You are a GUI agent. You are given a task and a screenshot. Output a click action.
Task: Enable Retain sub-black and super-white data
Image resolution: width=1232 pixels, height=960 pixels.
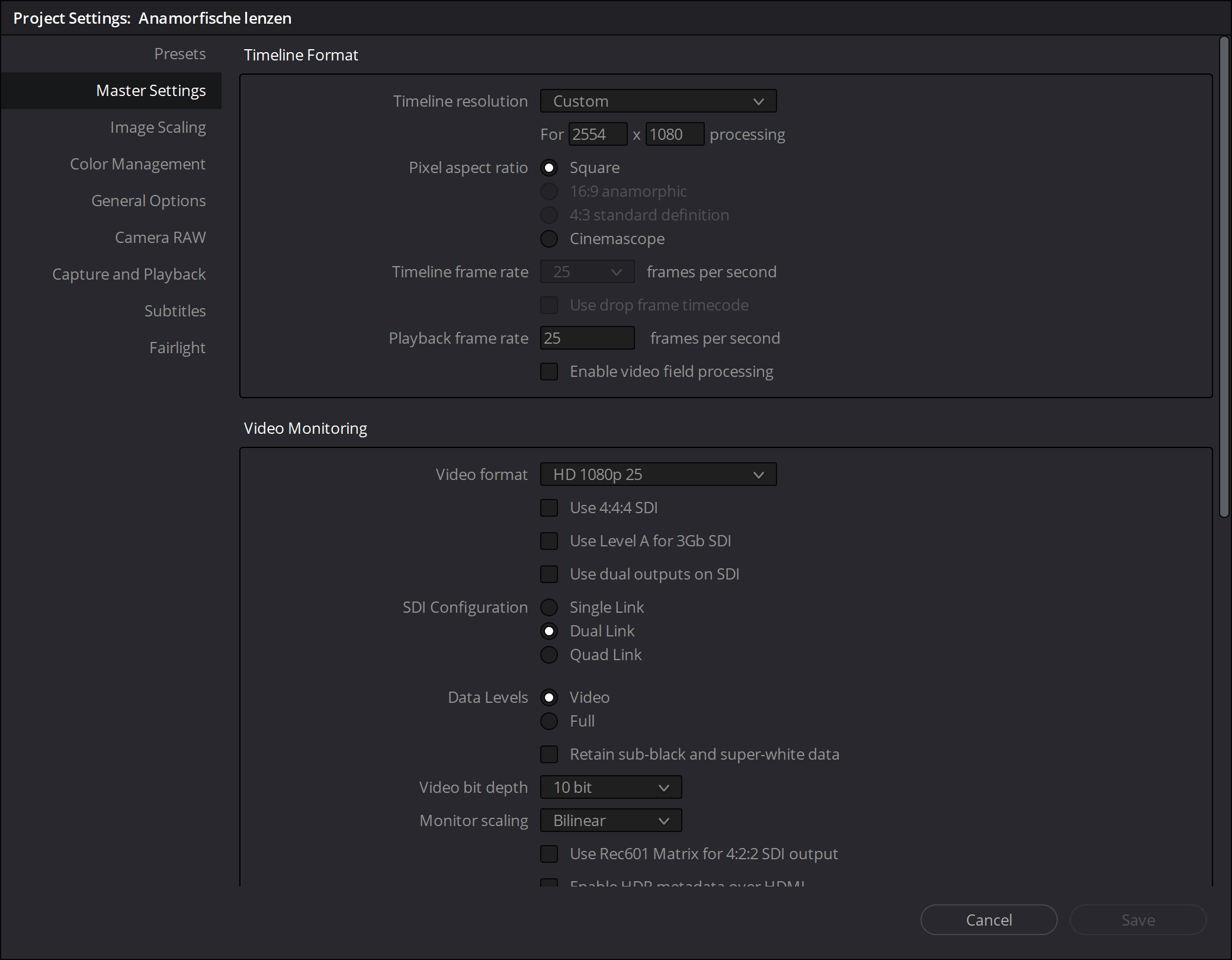549,754
